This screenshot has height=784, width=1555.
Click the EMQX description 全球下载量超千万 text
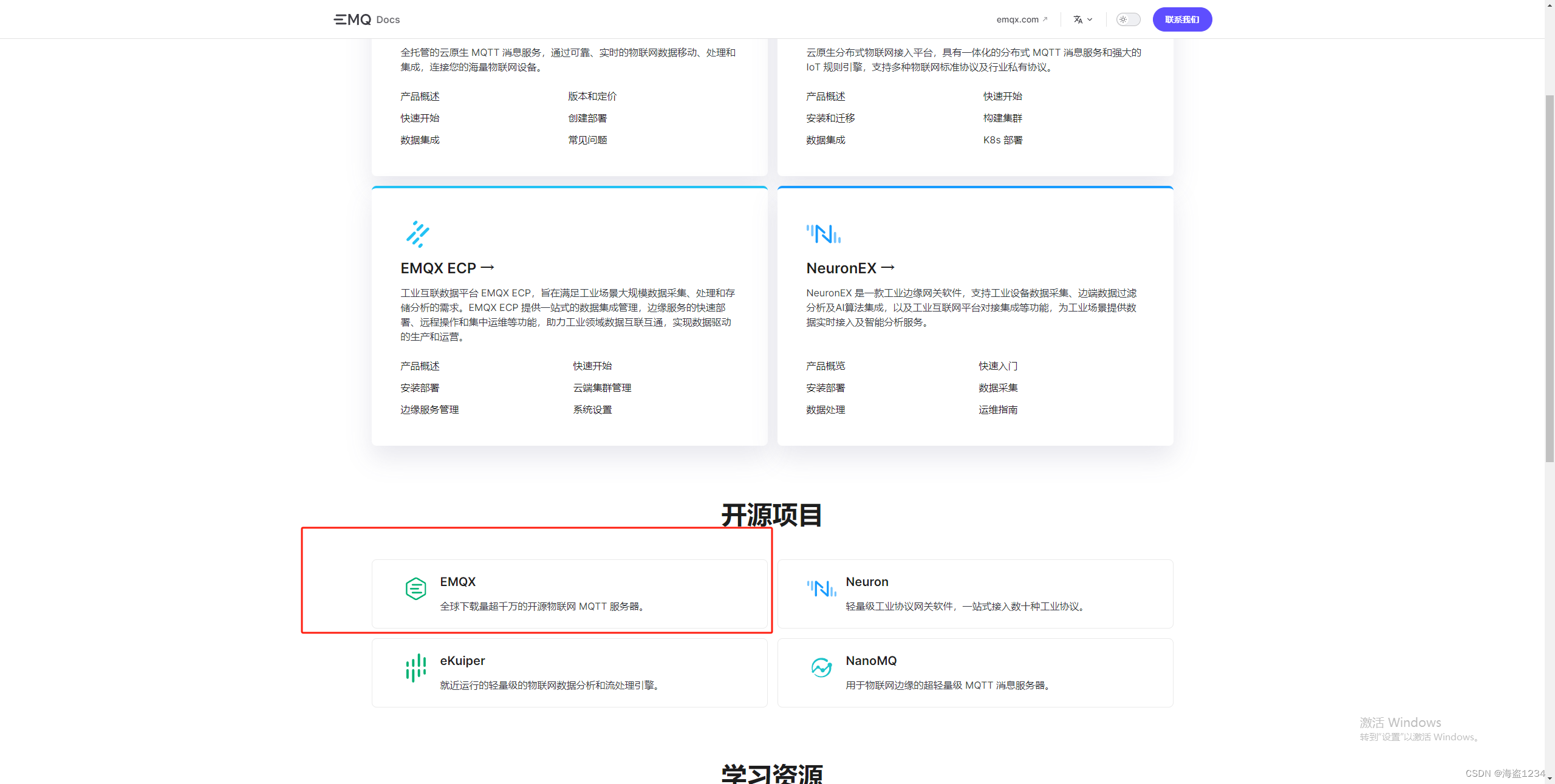(x=544, y=607)
